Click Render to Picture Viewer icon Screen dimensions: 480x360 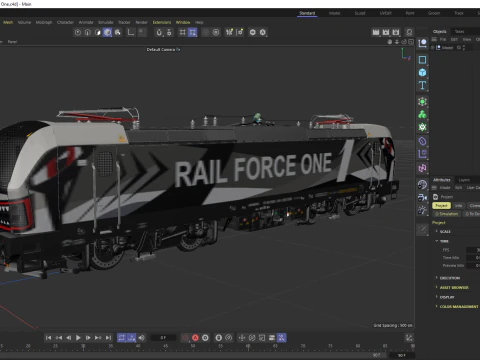point(386,32)
